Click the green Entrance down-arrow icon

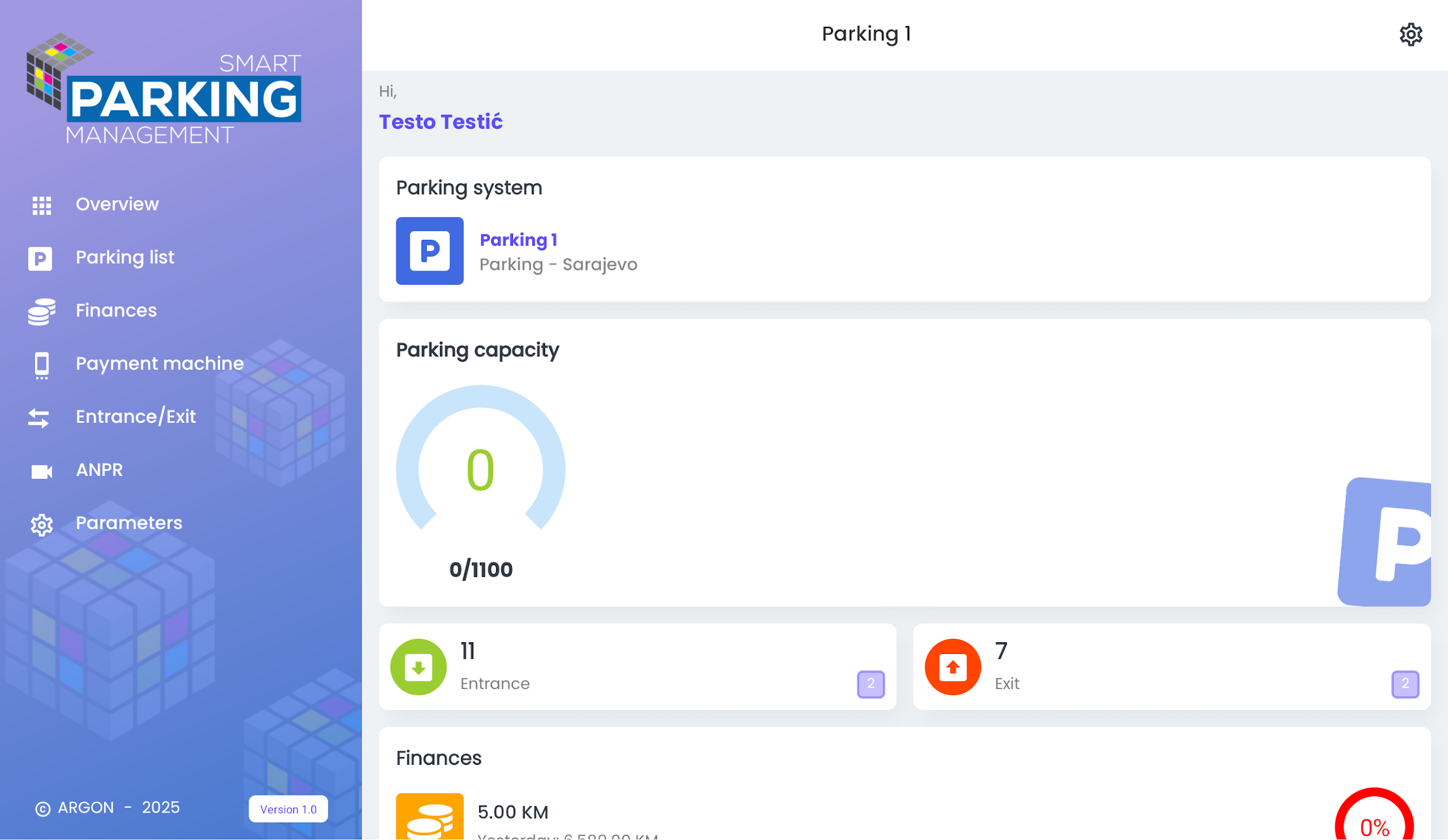(418, 667)
